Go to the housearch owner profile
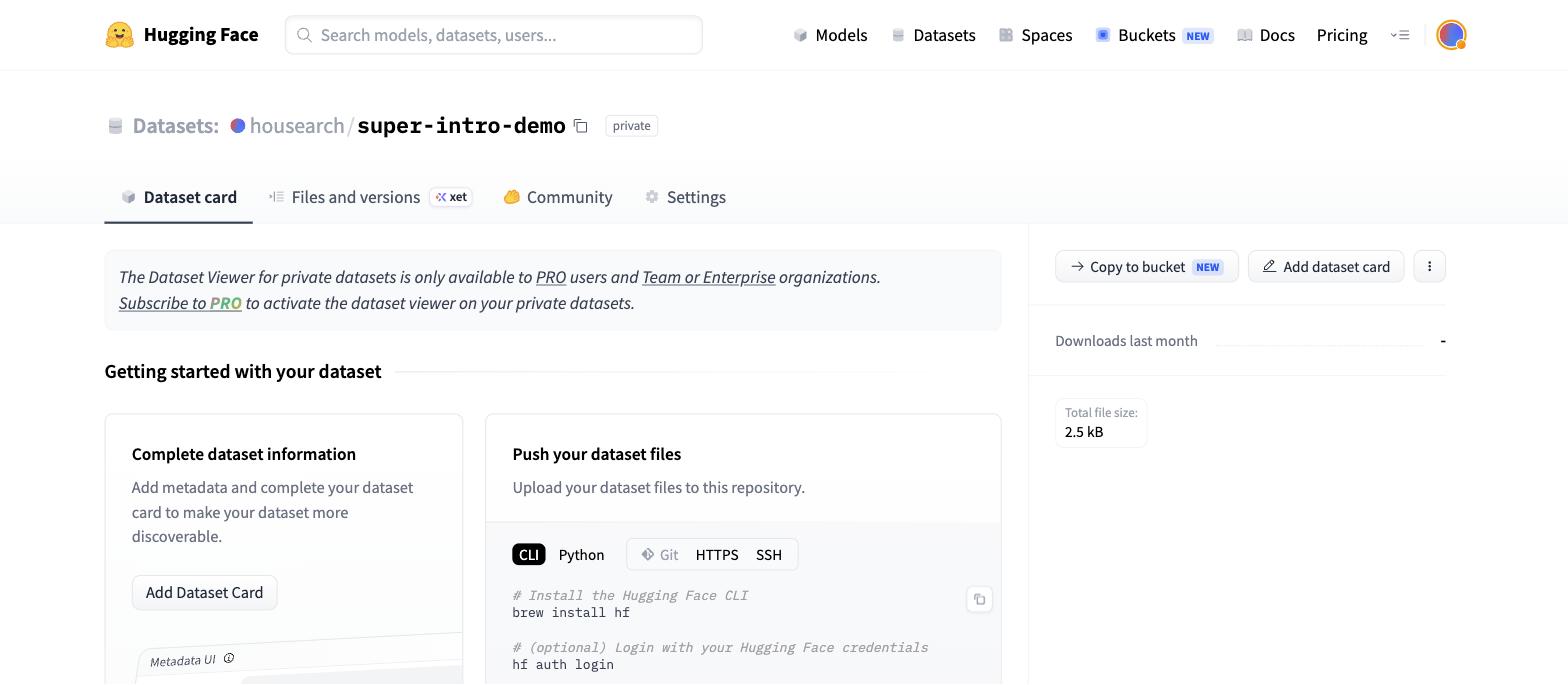1568x685 pixels. (297, 126)
